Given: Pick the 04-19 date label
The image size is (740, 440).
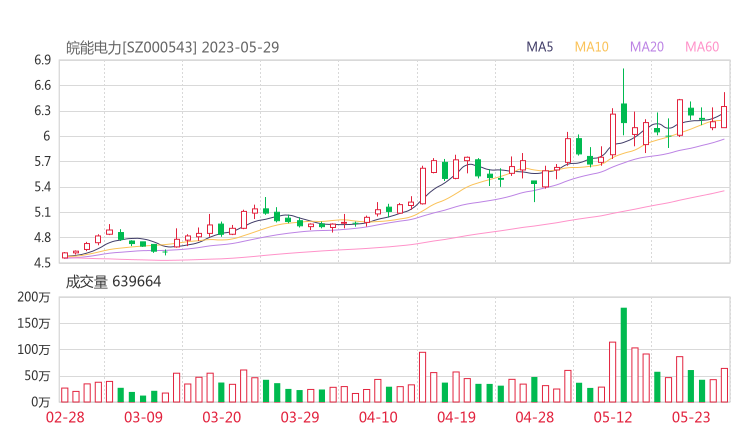Looking at the screenshot, I should point(456,417).
